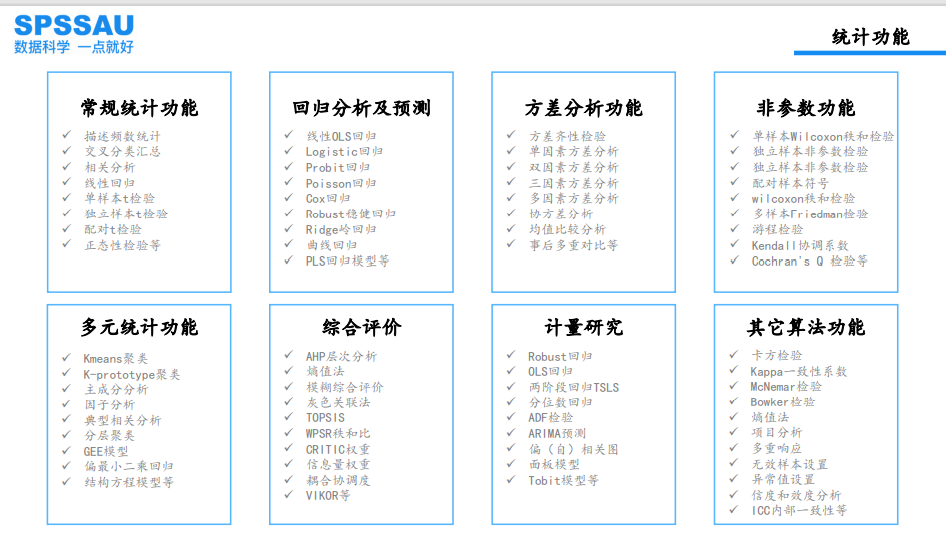Select Logistic回归
The height and width of the screenshot is (539, 946).
pos(344,151)
